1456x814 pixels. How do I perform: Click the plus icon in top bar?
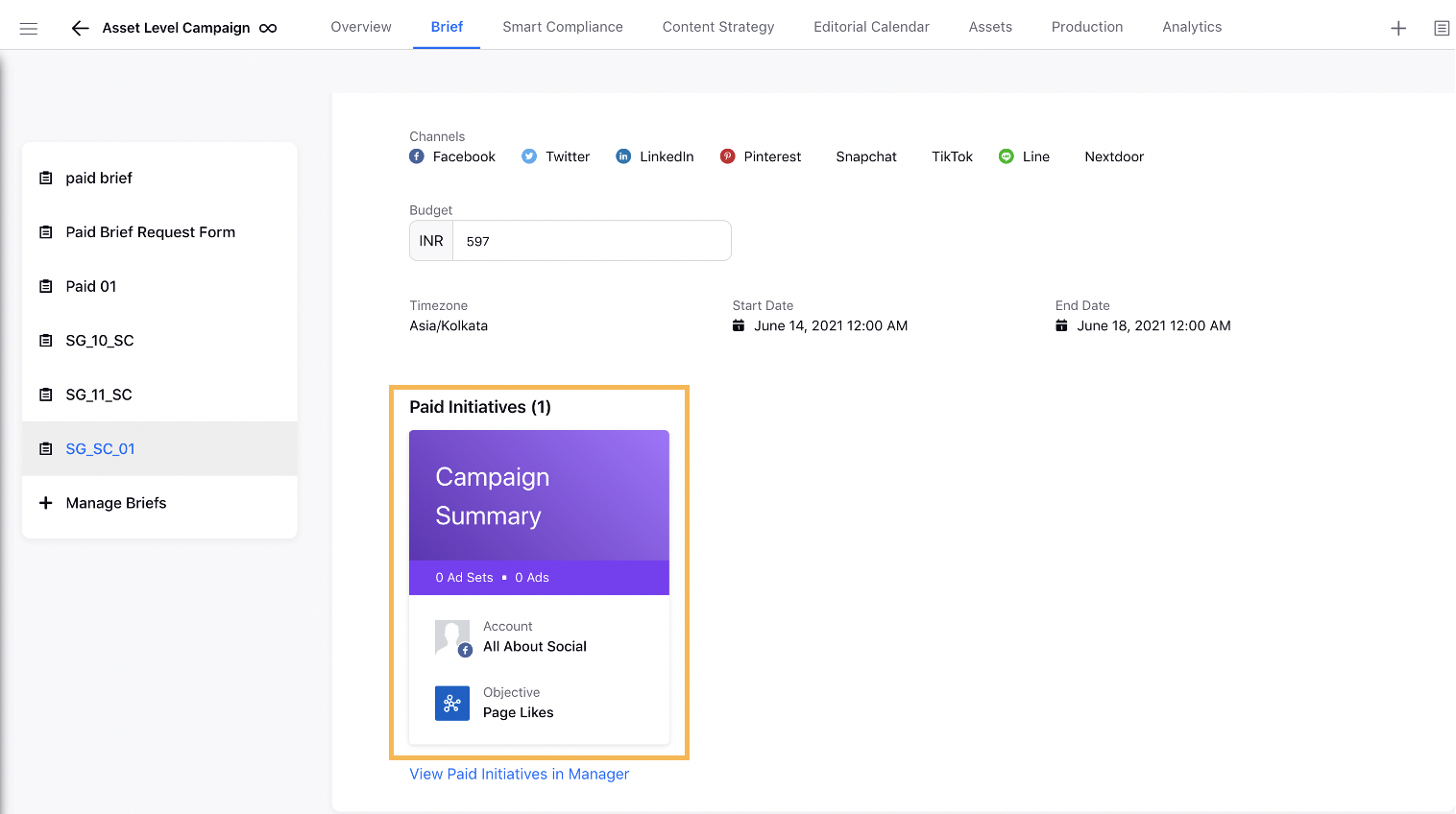[1398, 28]
